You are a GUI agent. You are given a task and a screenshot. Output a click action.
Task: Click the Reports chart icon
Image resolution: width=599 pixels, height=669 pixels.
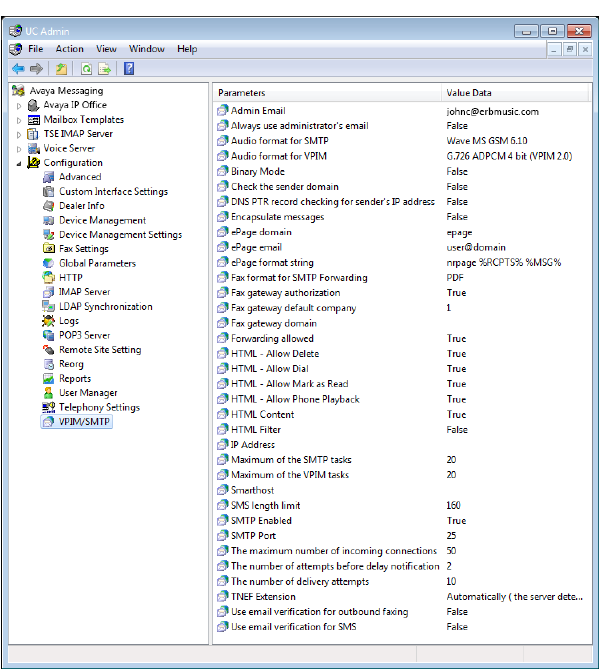[49, 378]
